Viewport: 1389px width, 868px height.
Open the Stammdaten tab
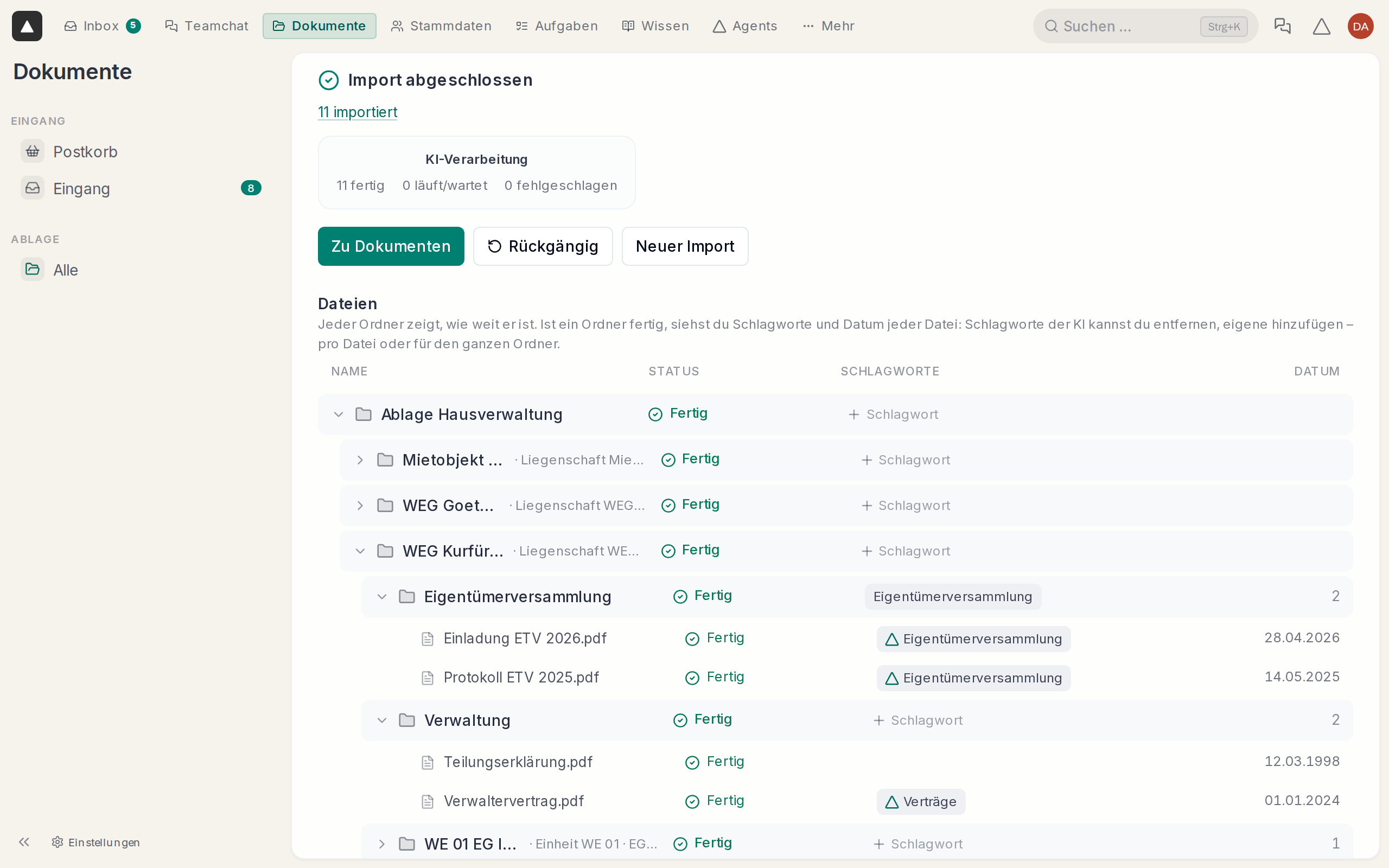[441, 26]
